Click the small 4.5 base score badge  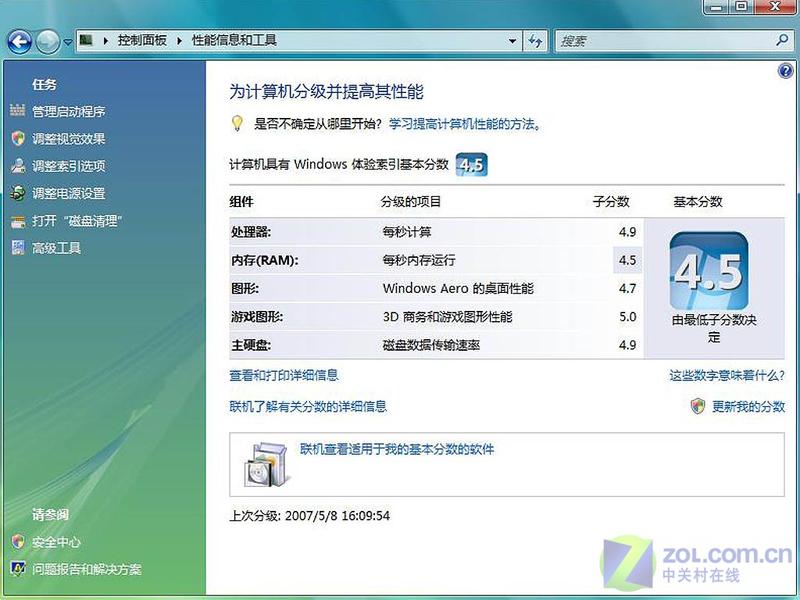pos(471,164)
